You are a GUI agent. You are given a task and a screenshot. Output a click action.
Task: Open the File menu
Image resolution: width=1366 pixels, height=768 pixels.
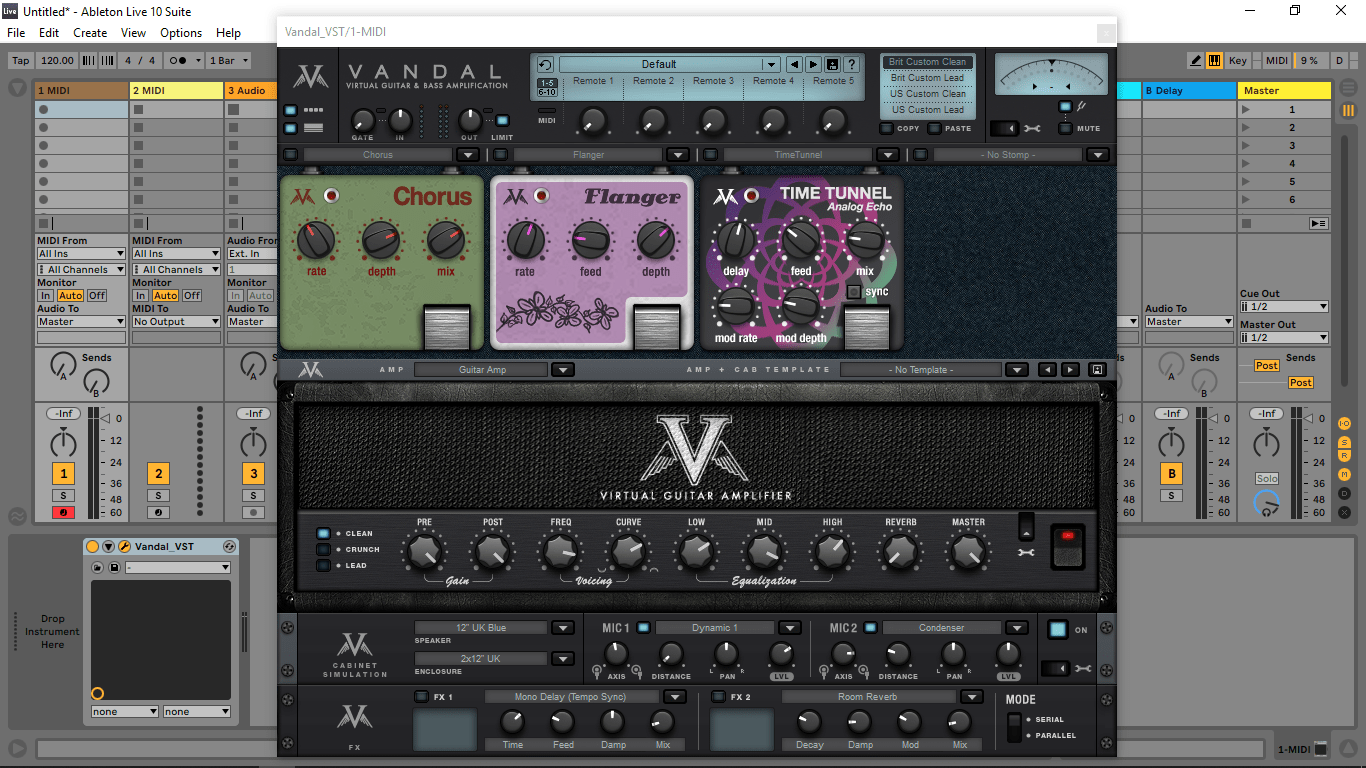point(16,33)
